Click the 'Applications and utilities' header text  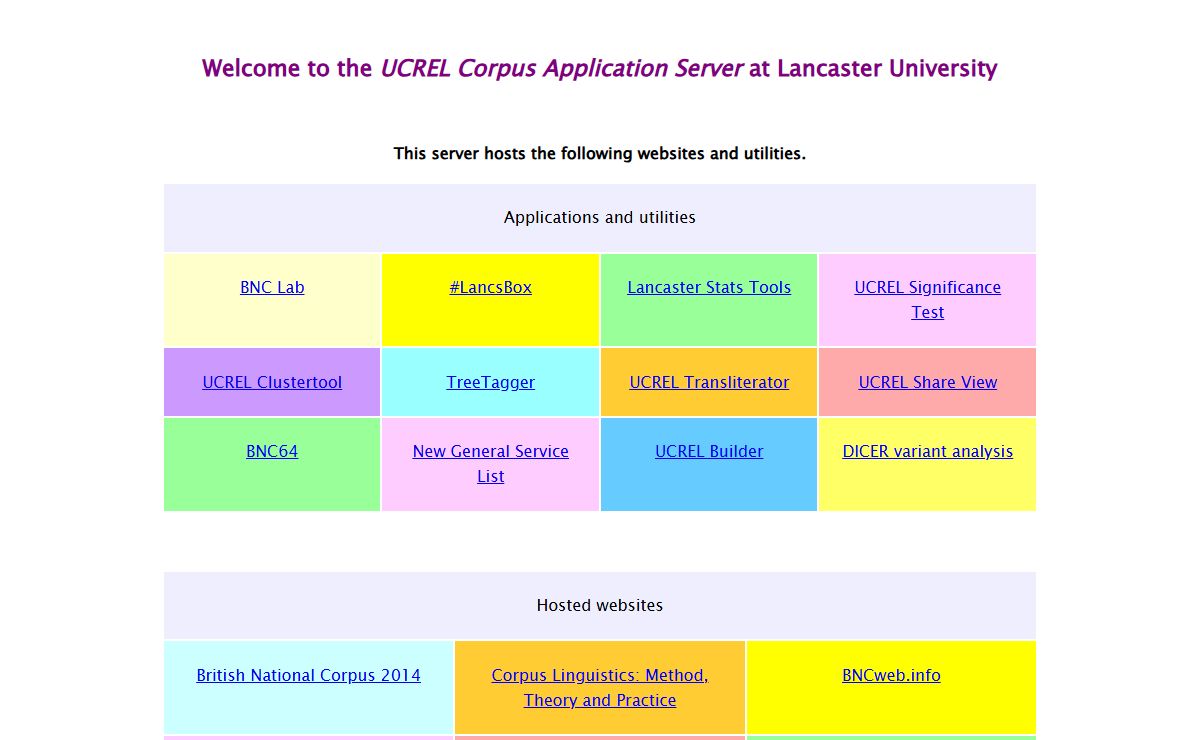(x=600, y=217)
